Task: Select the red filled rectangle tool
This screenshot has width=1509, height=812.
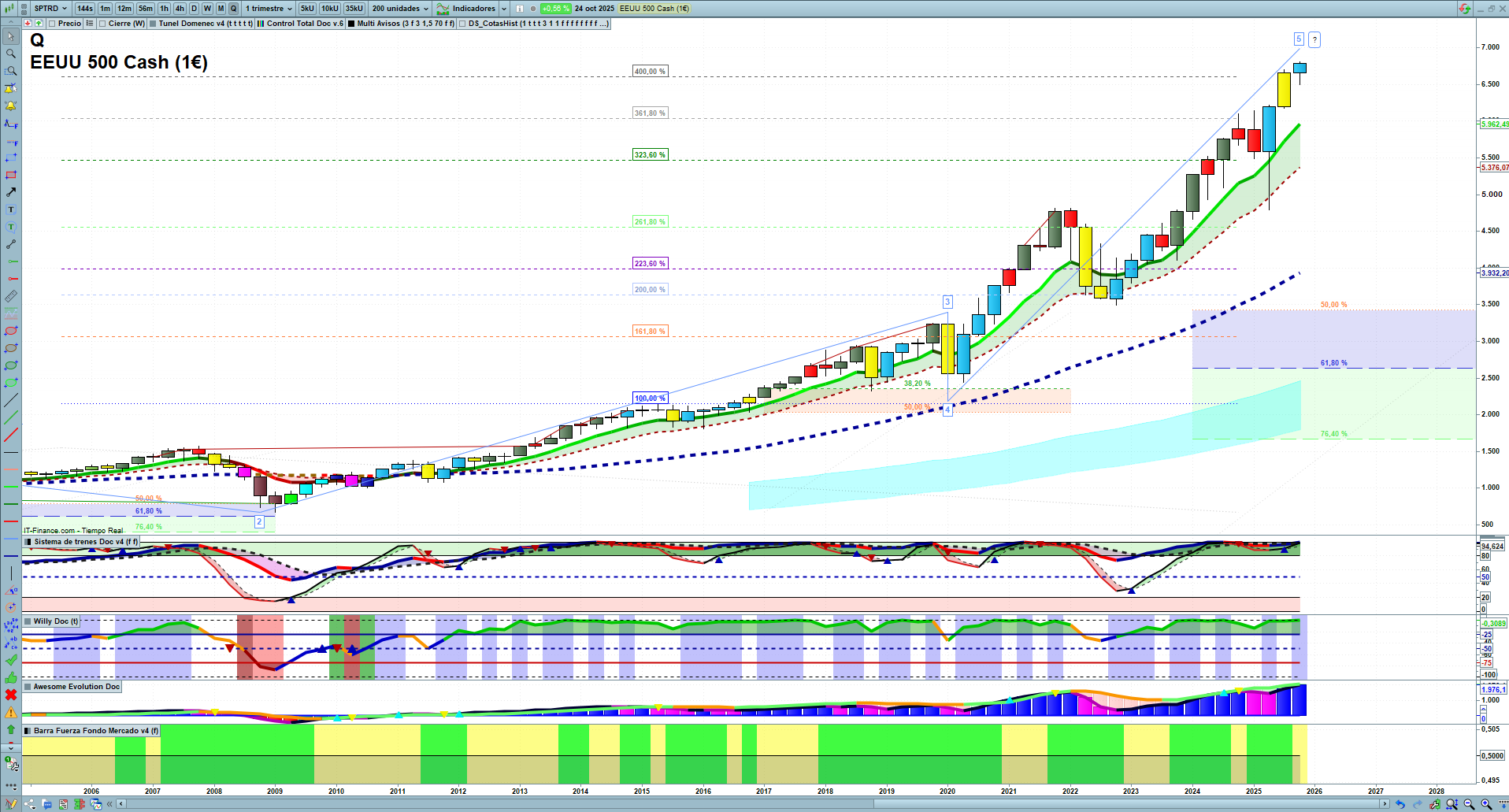Action: 11,175
